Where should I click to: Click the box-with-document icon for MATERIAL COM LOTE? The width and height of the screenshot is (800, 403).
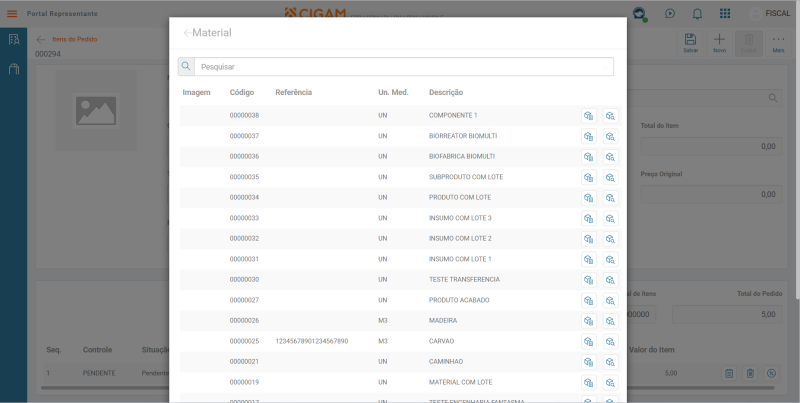(x=589, y=383)
